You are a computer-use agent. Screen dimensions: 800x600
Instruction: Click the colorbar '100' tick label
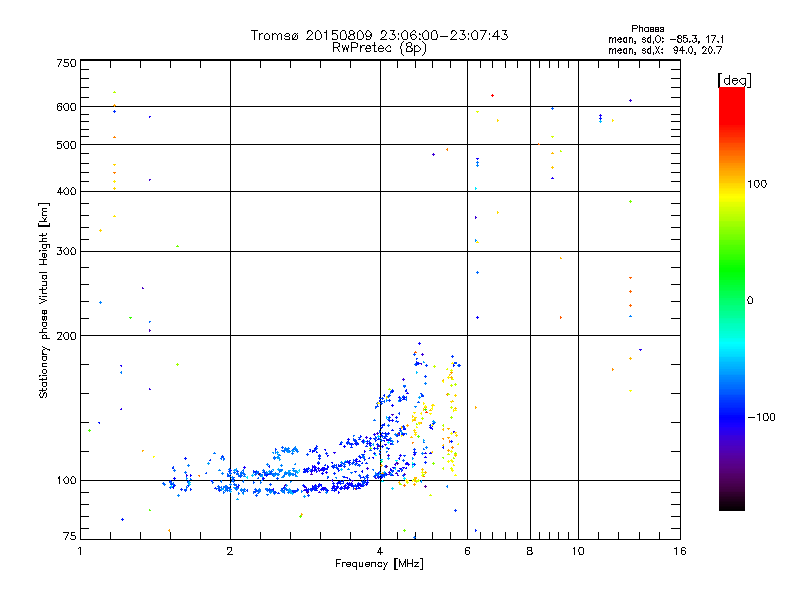click(757, 184)
